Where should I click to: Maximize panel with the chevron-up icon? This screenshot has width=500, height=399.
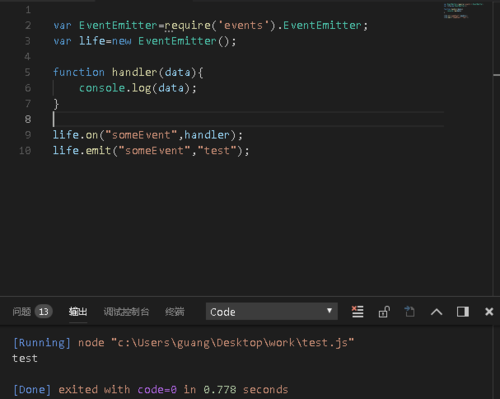[436, 312]
